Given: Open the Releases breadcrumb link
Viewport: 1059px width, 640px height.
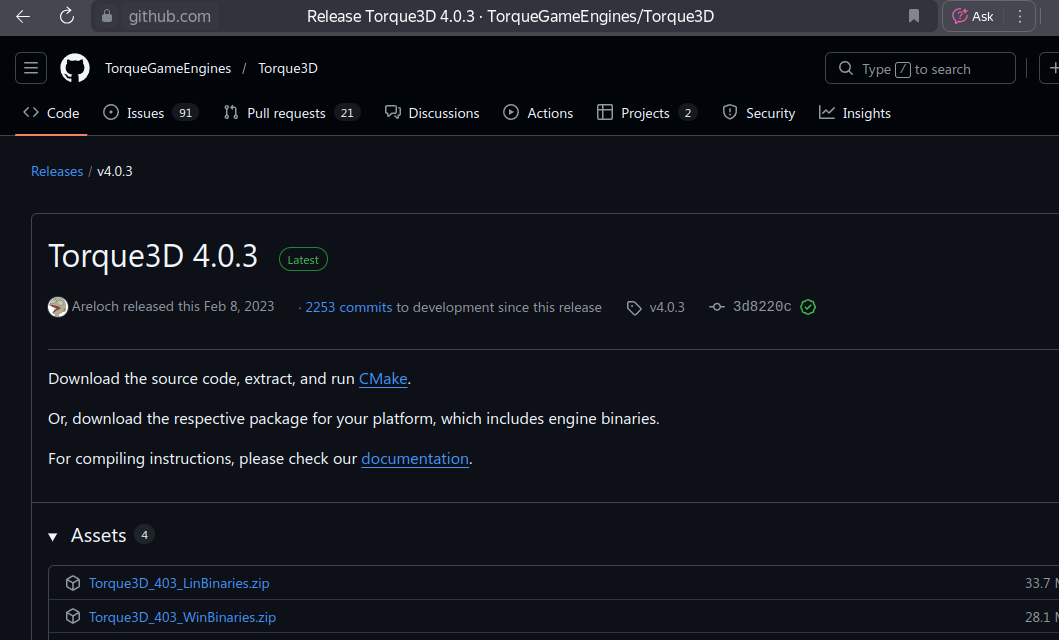Looking at the screenshot, I should coord(57,171).
